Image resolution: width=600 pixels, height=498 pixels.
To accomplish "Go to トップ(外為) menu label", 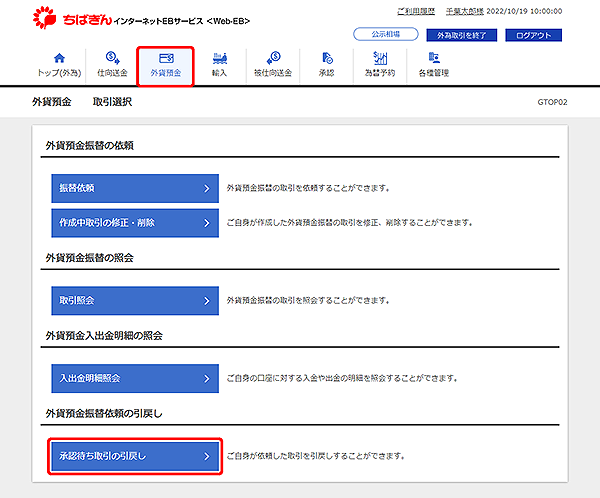I will tap(59, 73).
